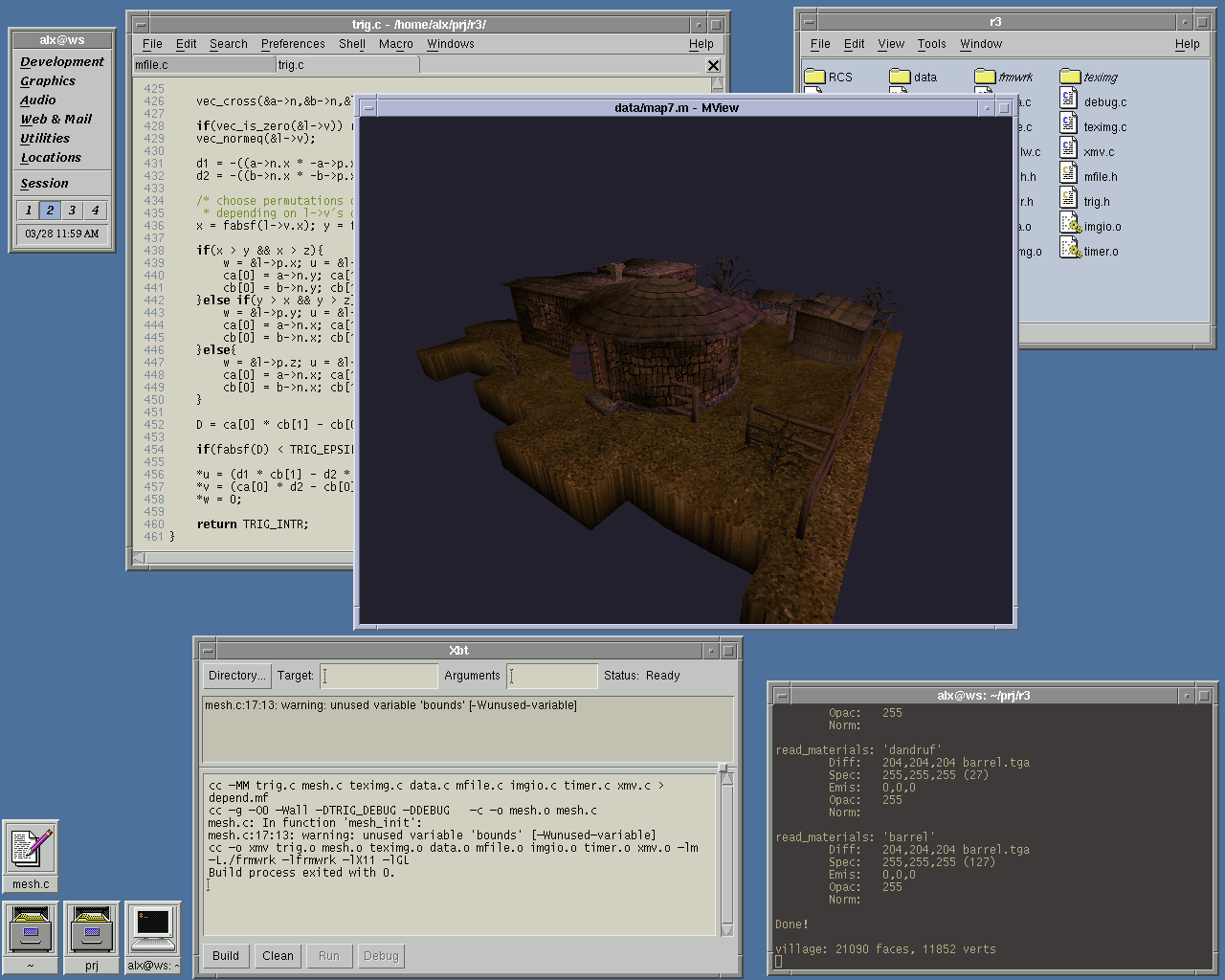Open the home (~) file cabinet icon
Screen dimensions: 1225x980
tap(31, 937)
